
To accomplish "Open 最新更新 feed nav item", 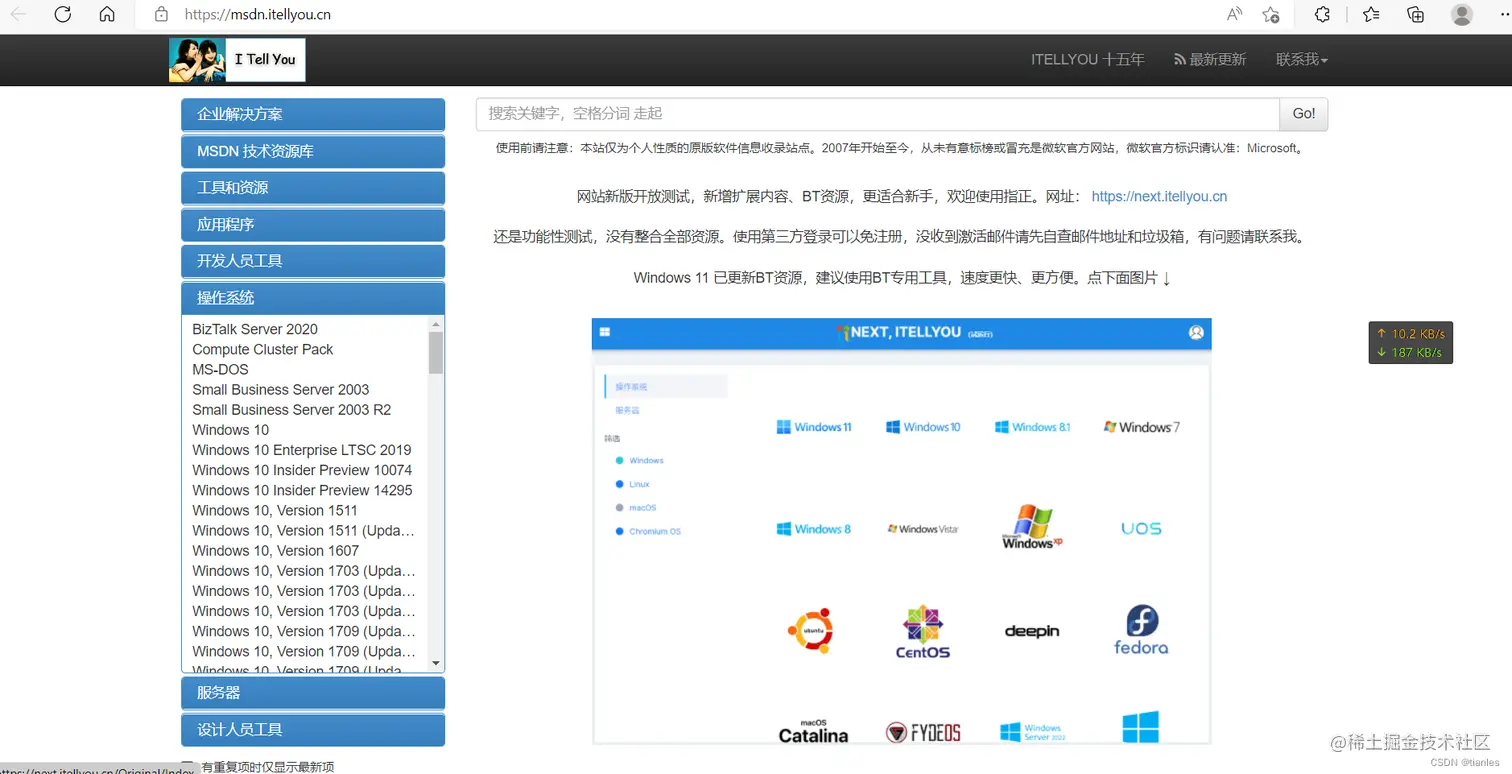I will [1210, 59].
